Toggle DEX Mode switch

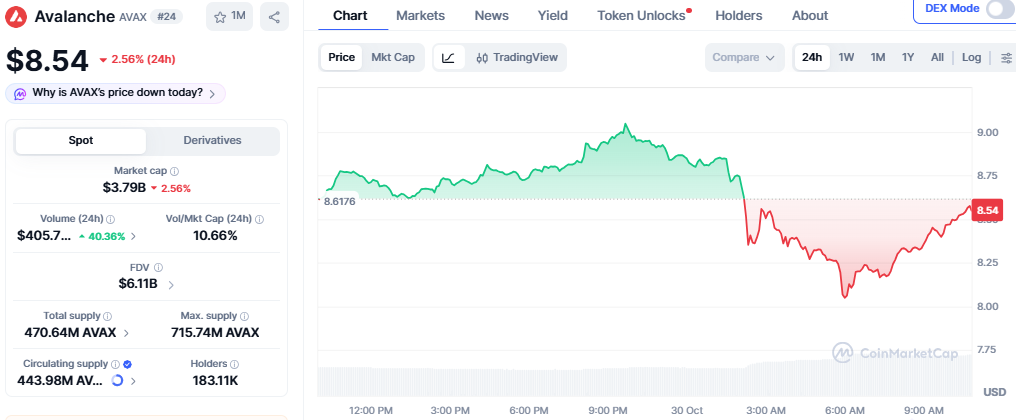pos(999,9)
